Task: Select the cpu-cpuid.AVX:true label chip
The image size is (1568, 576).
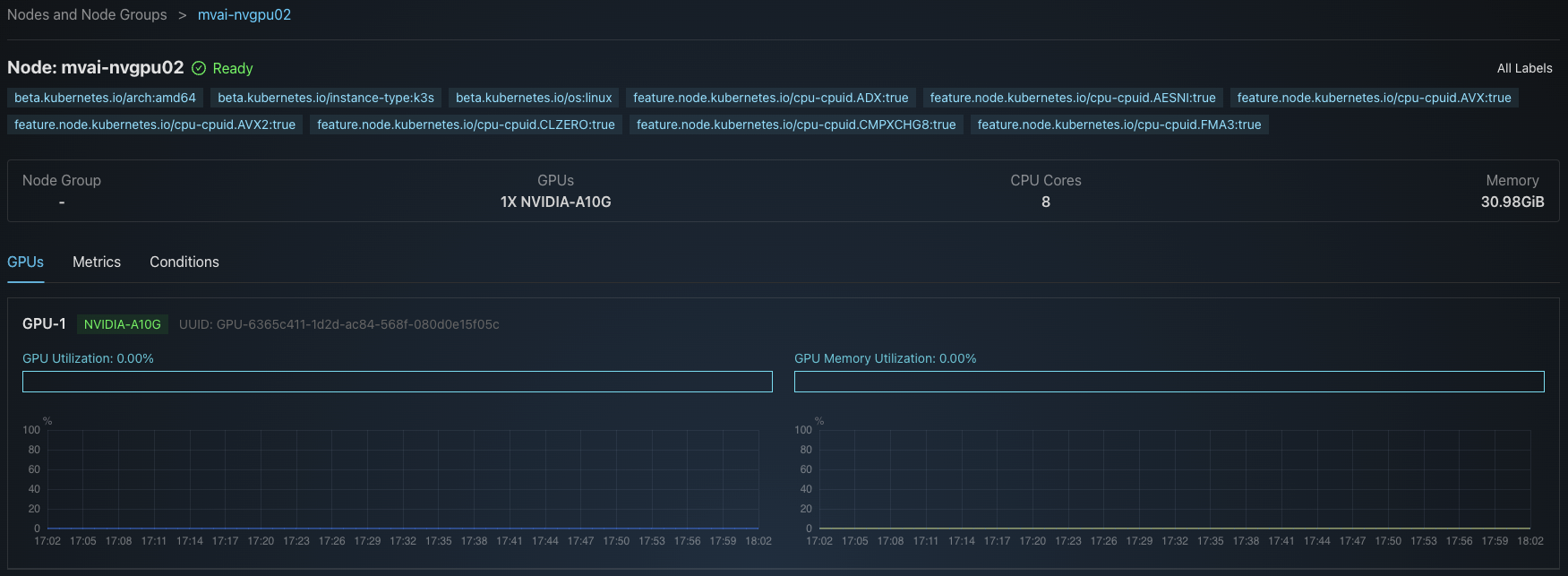Action: (x=1374, y=98)
